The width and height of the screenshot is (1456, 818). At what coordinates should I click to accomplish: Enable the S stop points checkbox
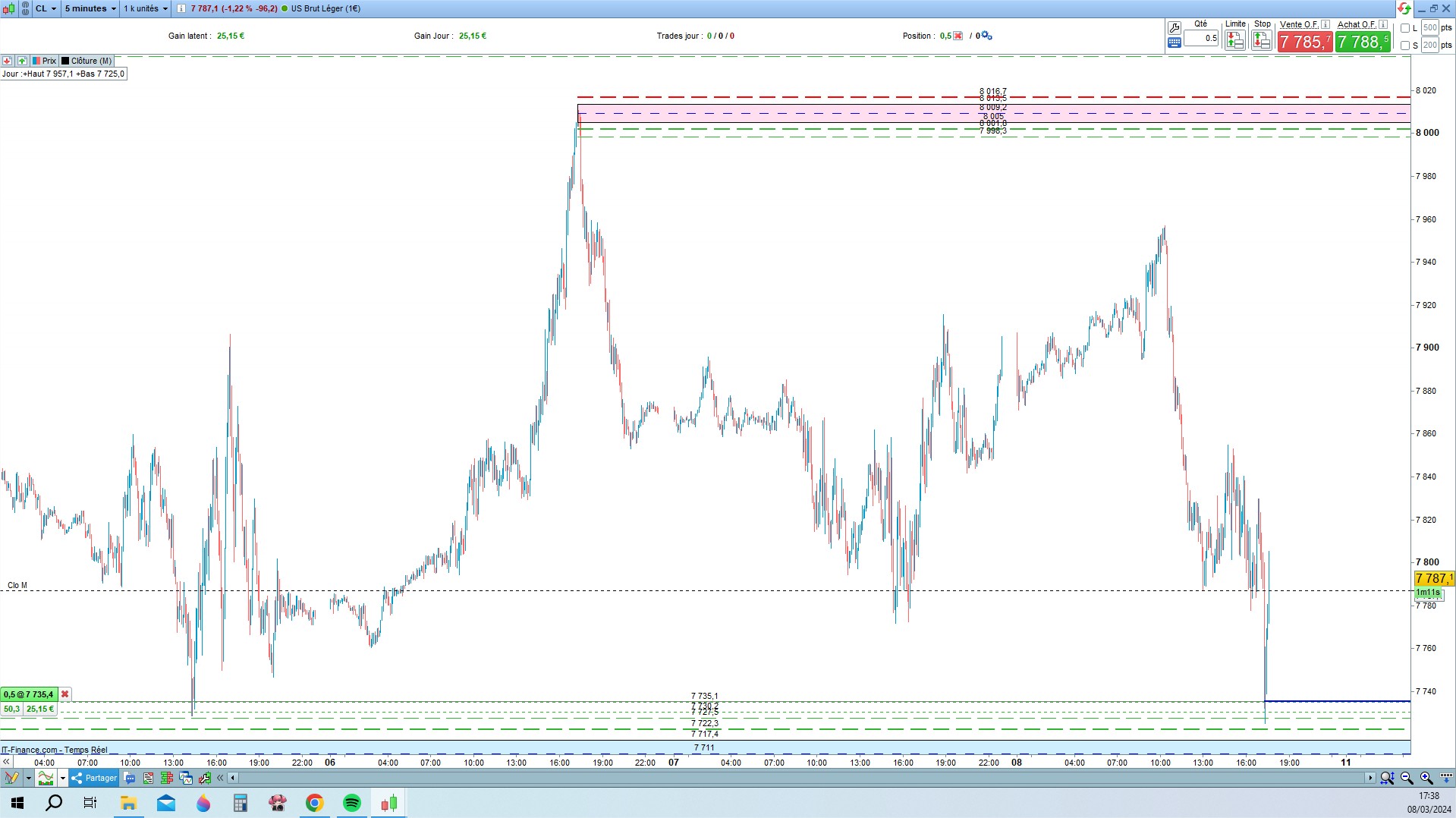coord(1405,46)
